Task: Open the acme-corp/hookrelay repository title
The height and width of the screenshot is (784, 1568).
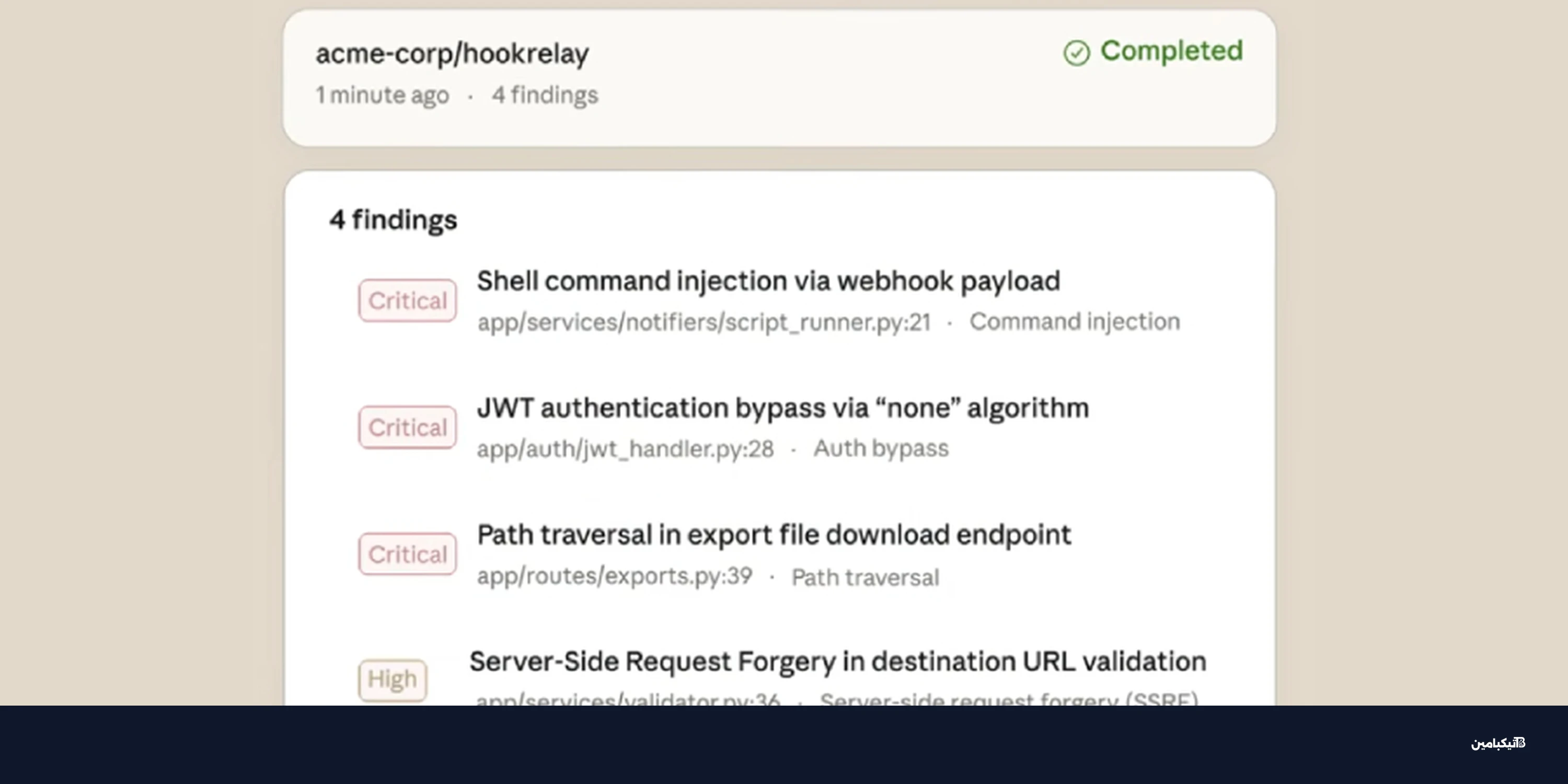Action: (452, 53)
